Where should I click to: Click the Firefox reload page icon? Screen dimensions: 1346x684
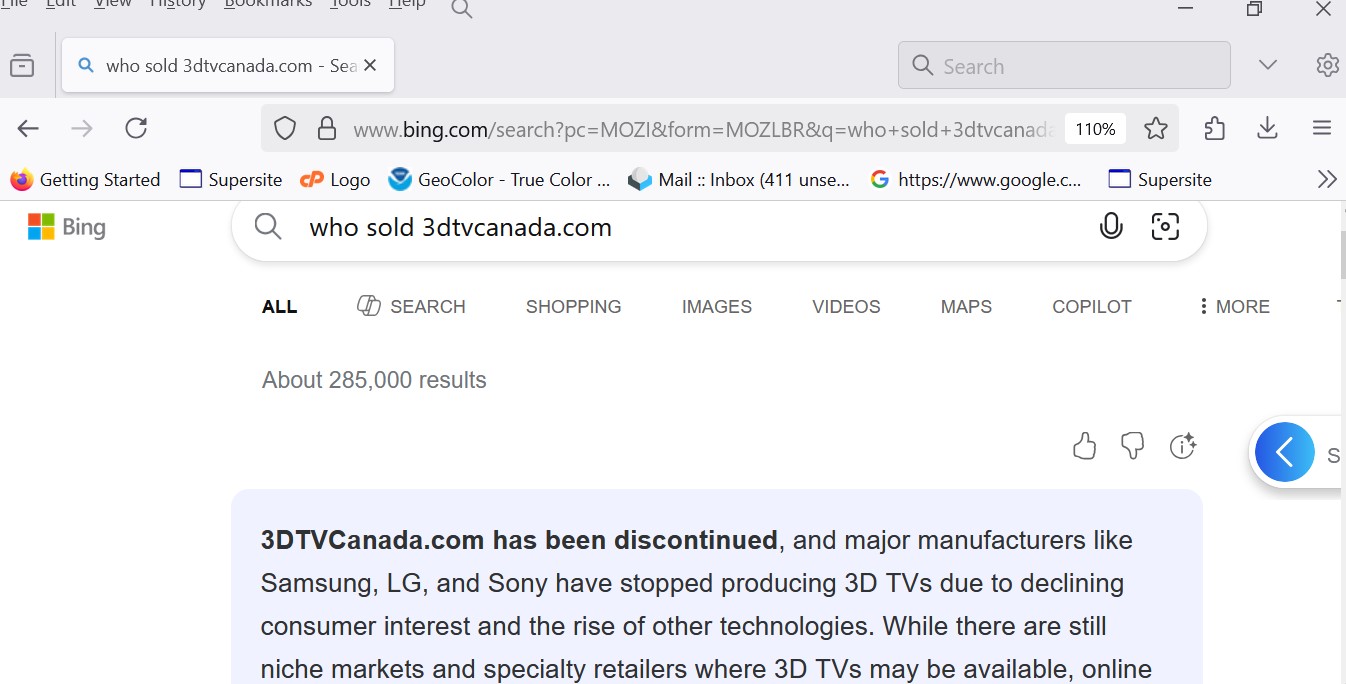(136, 128)
